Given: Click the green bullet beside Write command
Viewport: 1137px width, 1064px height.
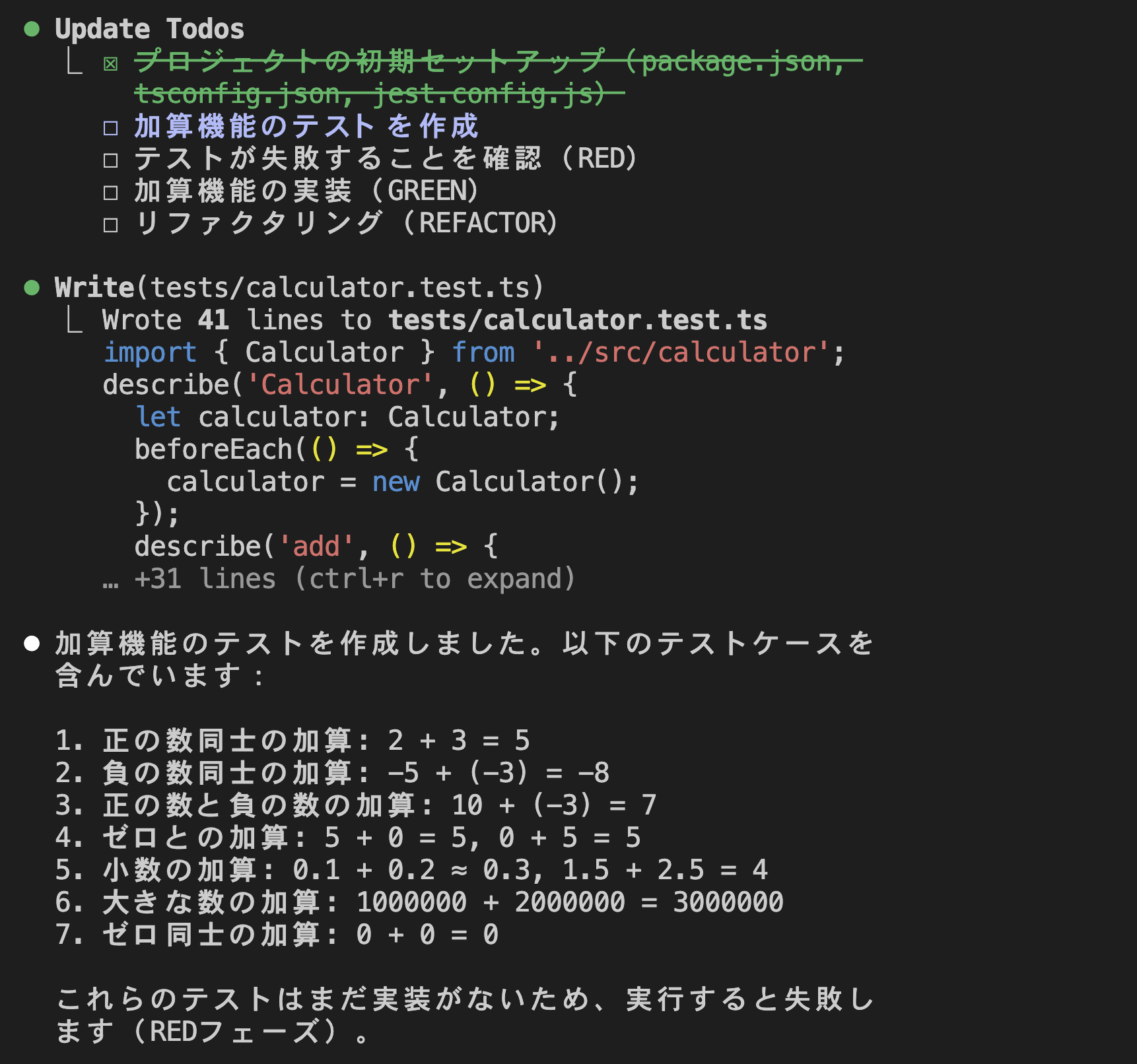Looking at the screenshot, I should pos(32,288).
